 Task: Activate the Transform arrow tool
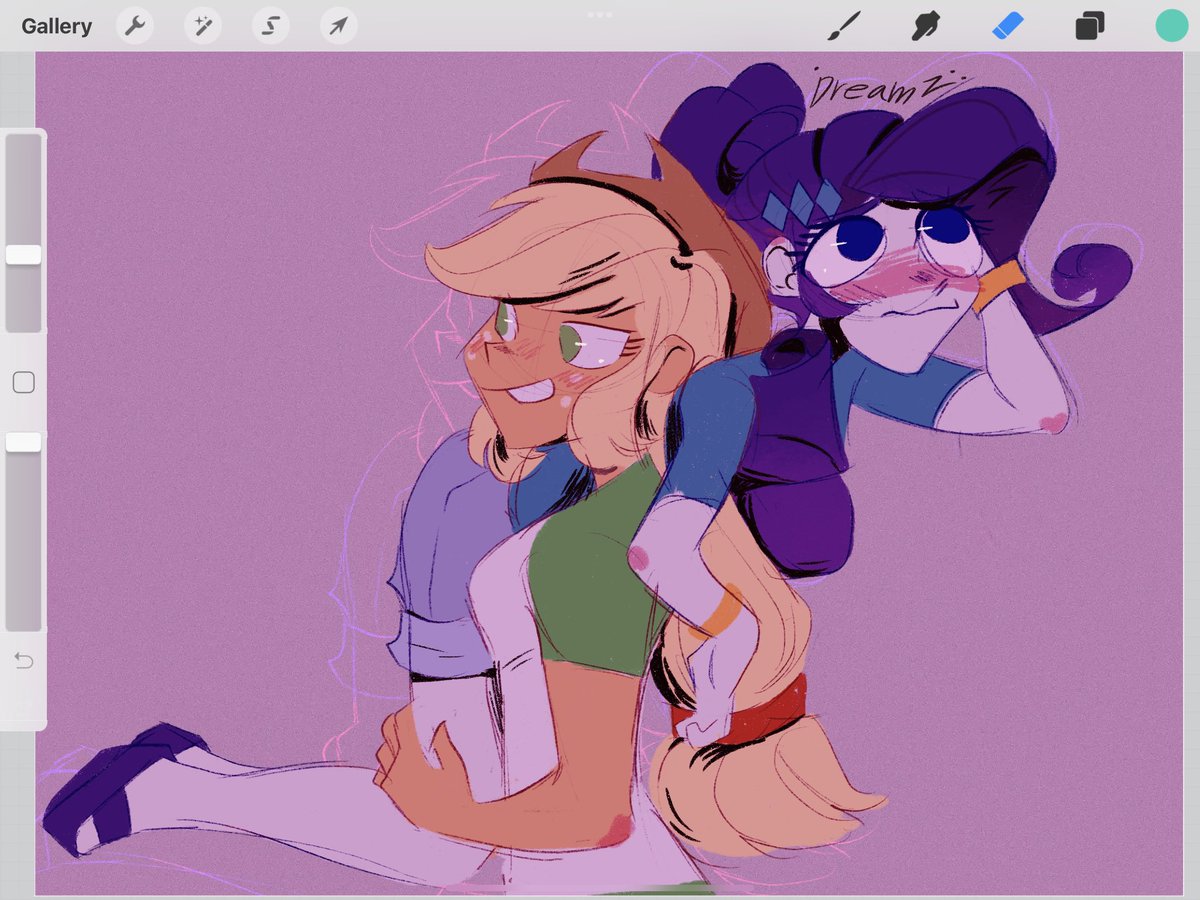click(x=339, y=26)
